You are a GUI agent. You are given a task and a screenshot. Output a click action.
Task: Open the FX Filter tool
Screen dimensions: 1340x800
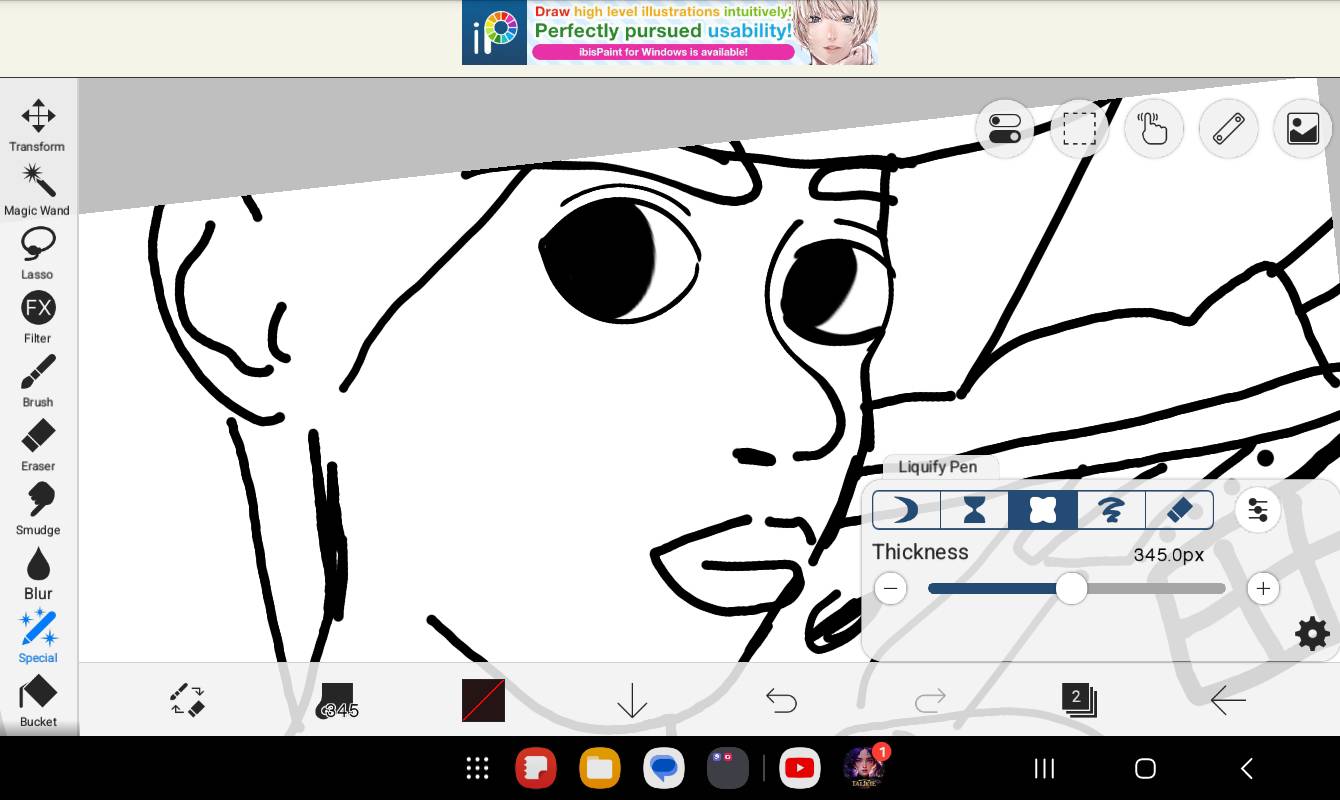(x=38, y=316)
